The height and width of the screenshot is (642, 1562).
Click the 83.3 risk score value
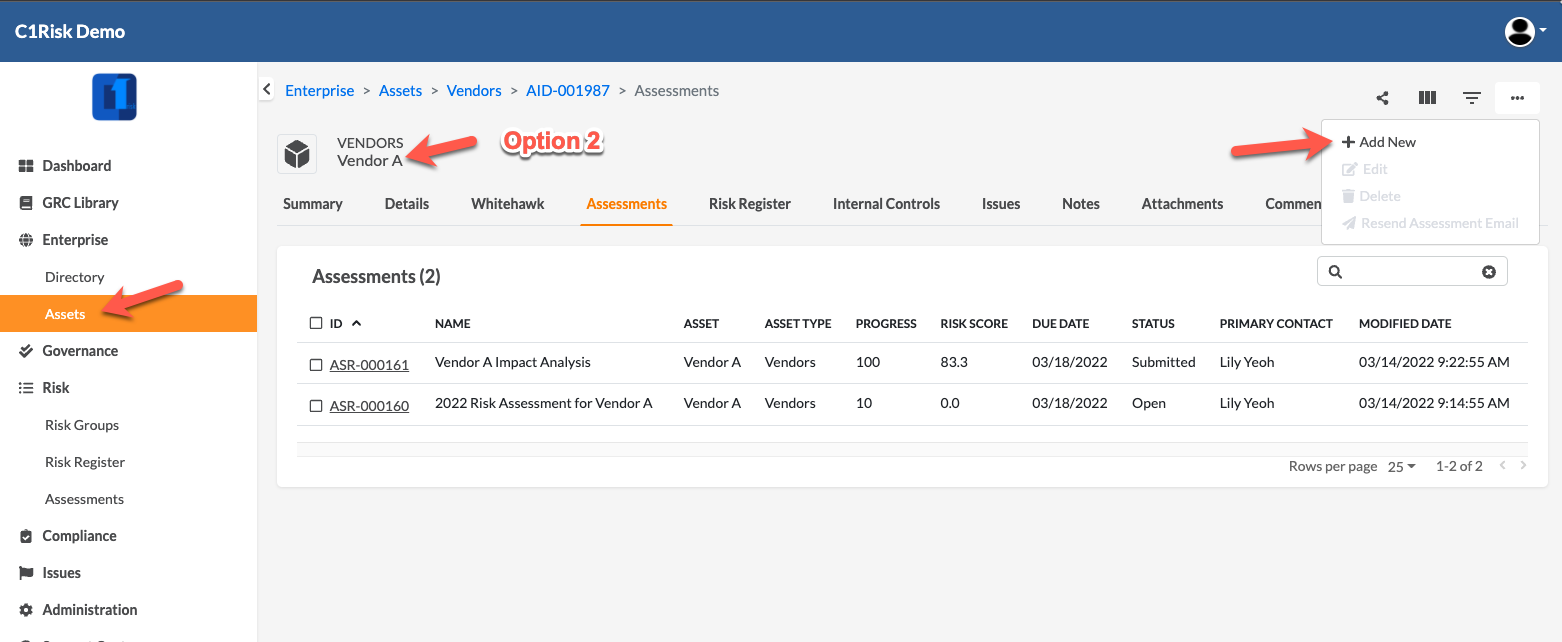955,362
